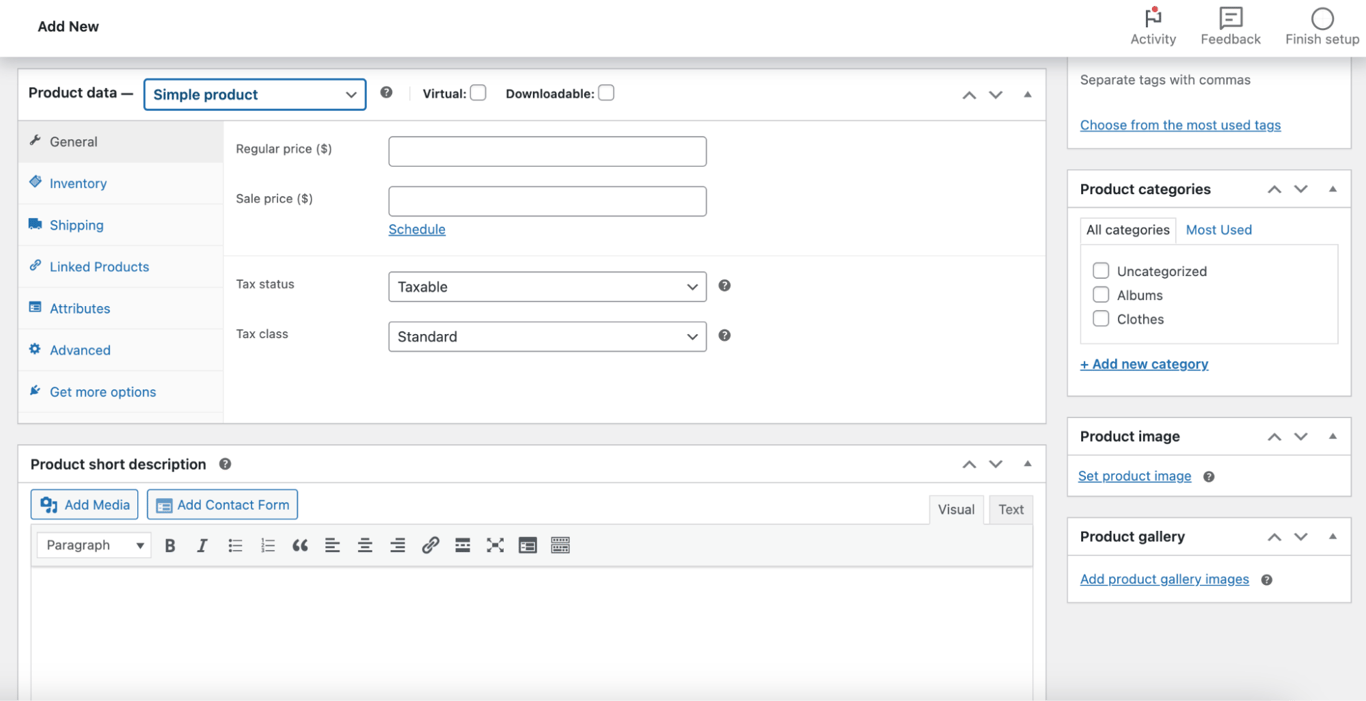Open the Paragraph style selector
The height and width of the screenshot is (701, 1366).
[92, 545]
